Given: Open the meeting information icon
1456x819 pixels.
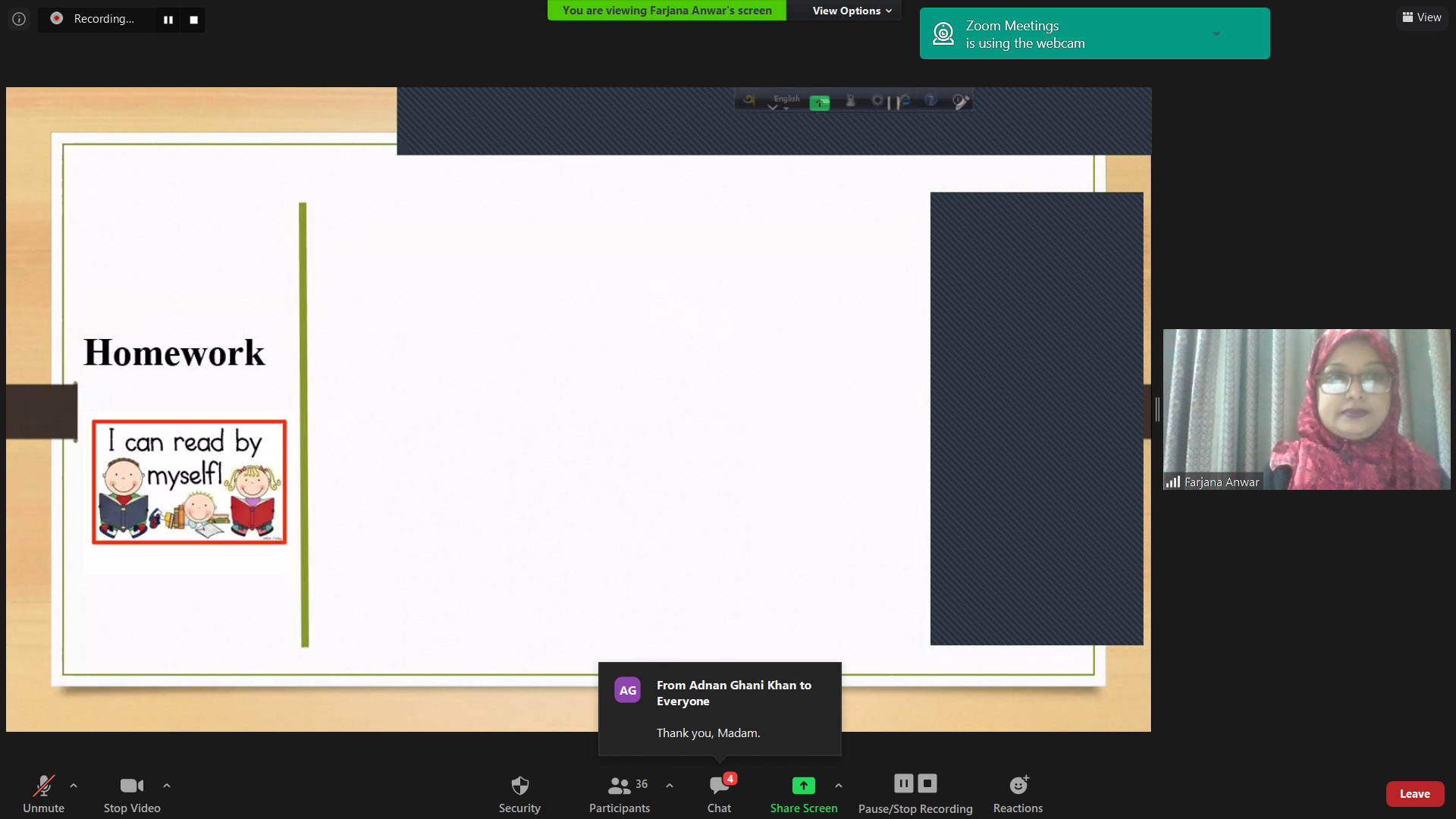Looking at the screenshot, I should 19,19.
